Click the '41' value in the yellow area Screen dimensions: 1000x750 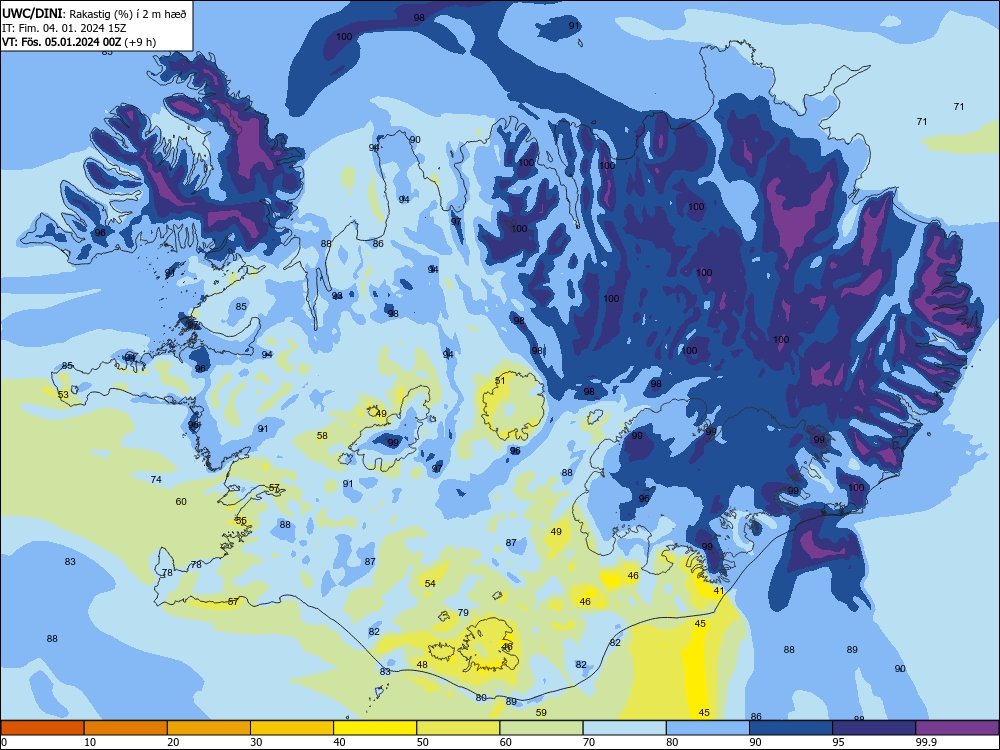719,591
